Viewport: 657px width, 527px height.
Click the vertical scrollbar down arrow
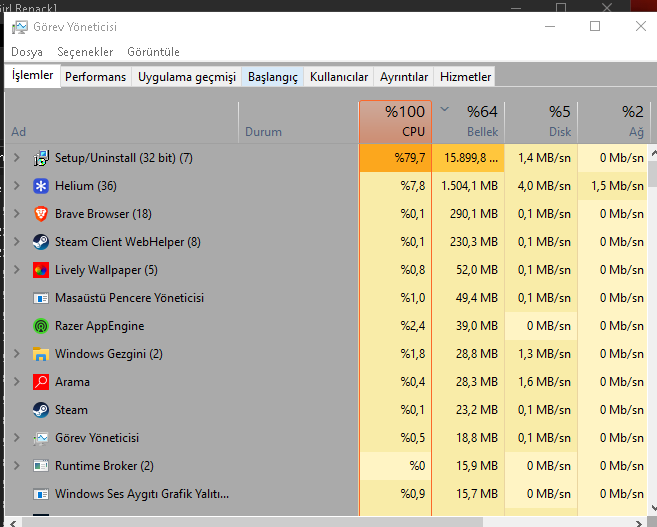[x=653, y=509]
